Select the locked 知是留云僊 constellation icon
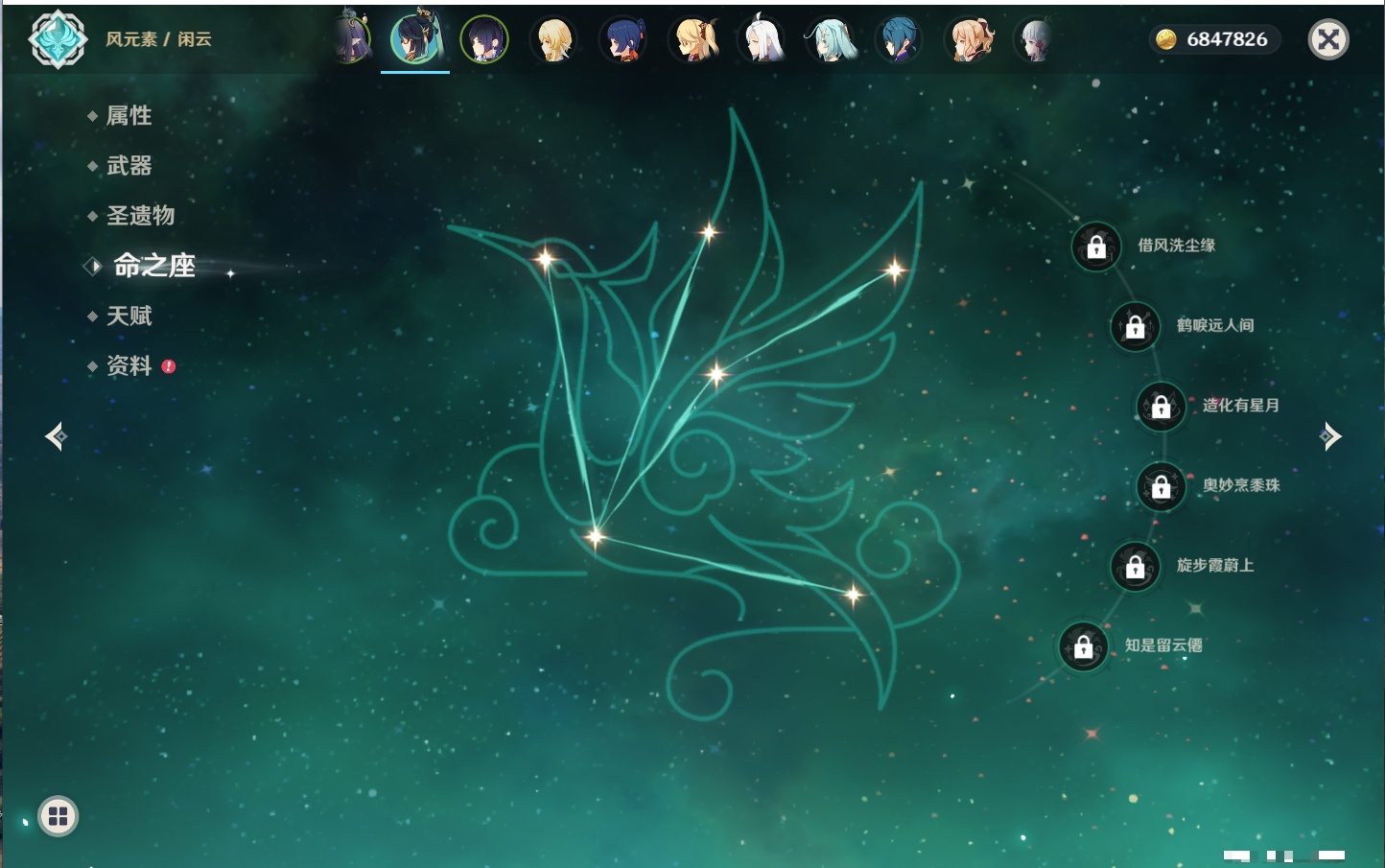Screen dimensions: 1385x868 click(x=1083, y=647)
